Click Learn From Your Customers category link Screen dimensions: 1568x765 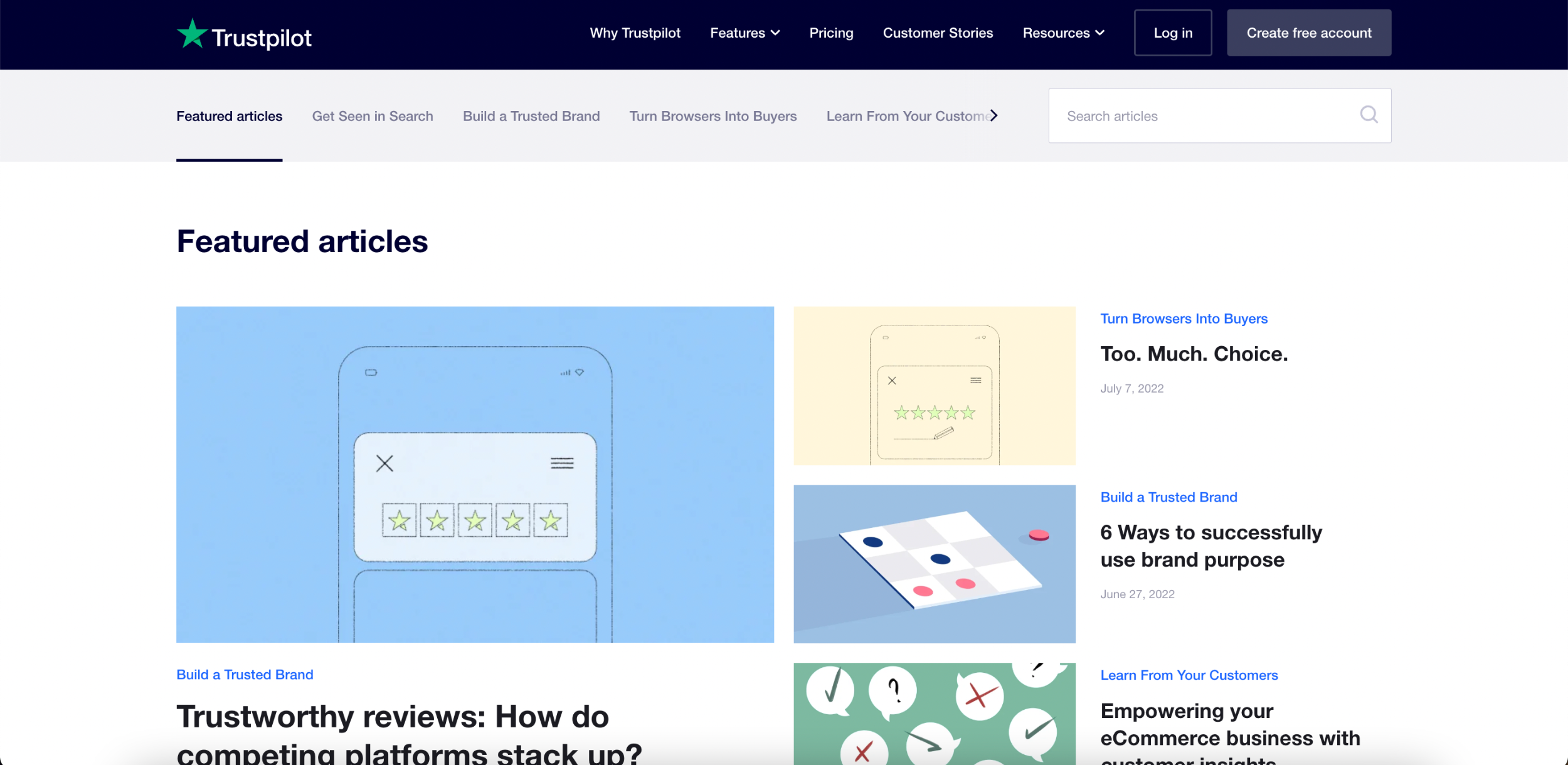pos(1189,675)
